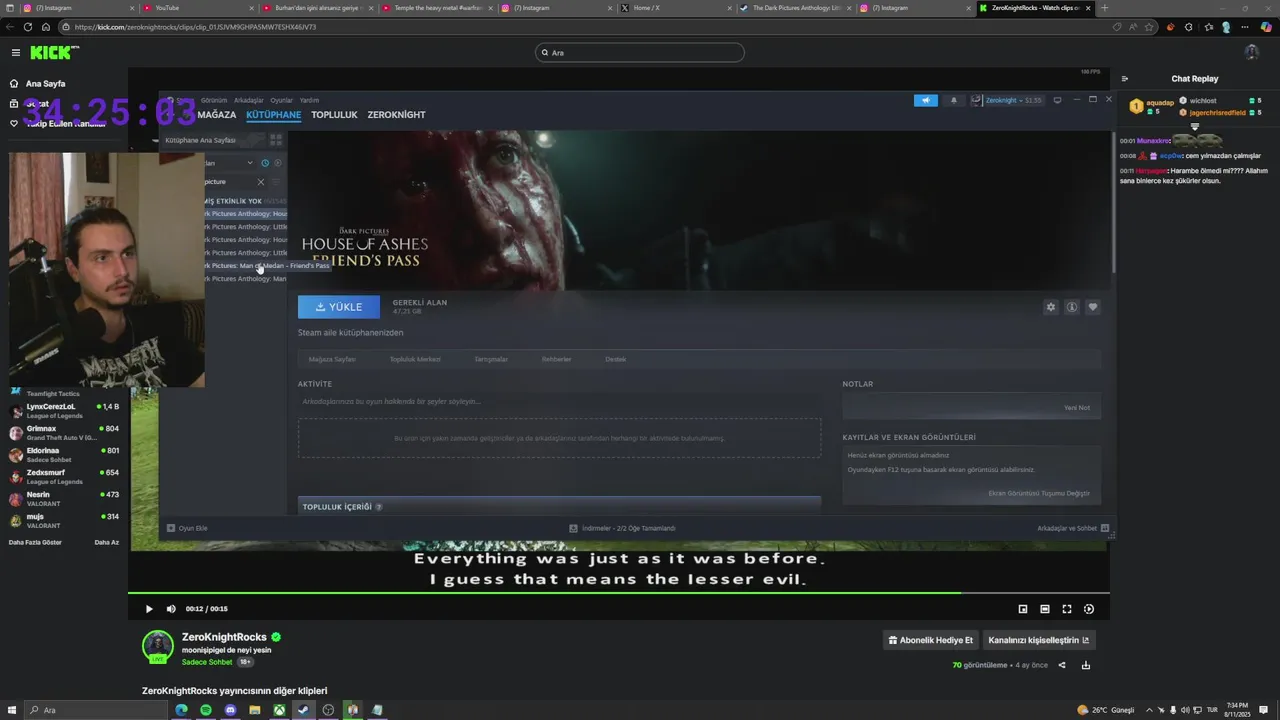This screenshot has width=1280, height=720.
Task: Open 'Oyun Ekle' in Steam footer
Action: pos(187,528)
